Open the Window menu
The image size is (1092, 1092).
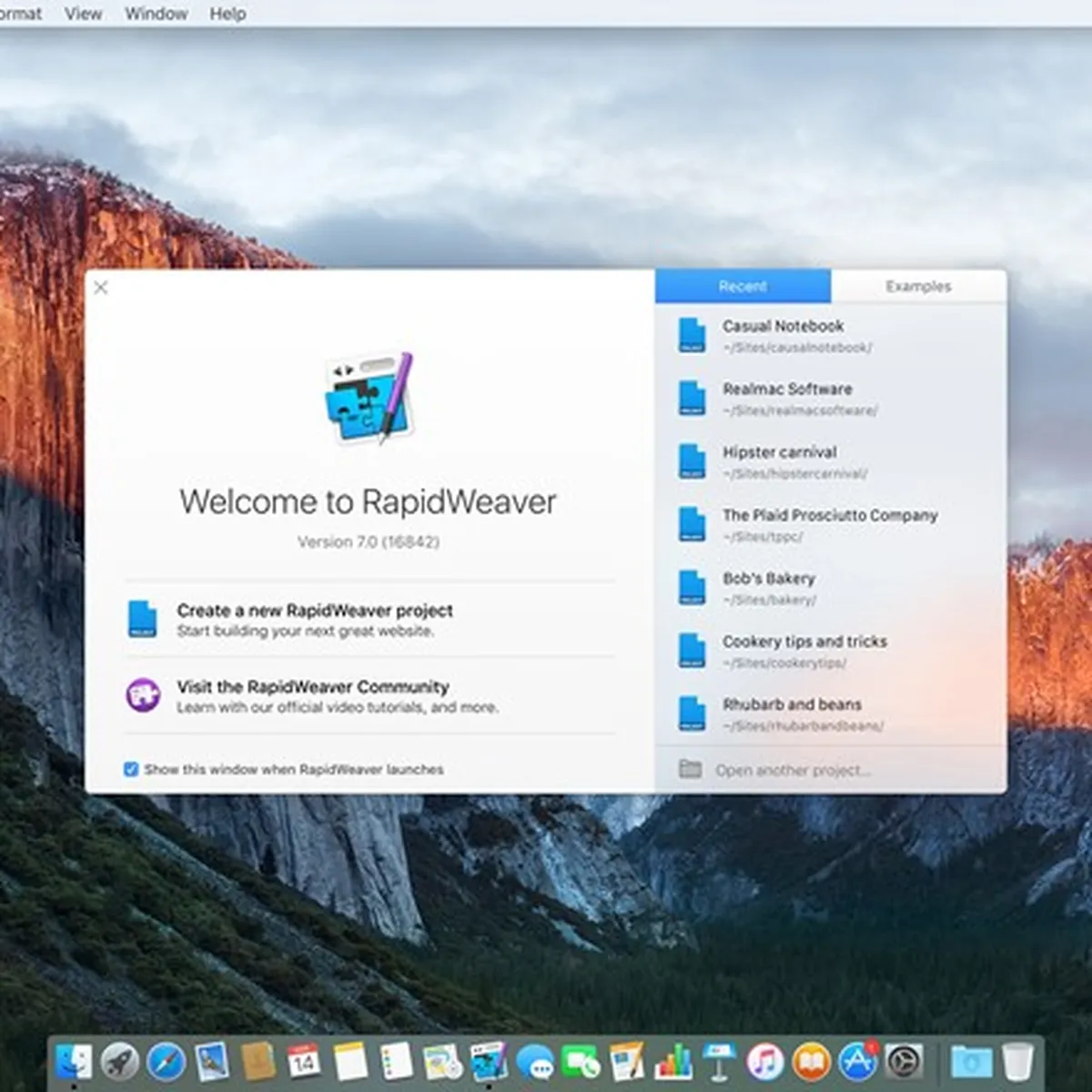156,14
